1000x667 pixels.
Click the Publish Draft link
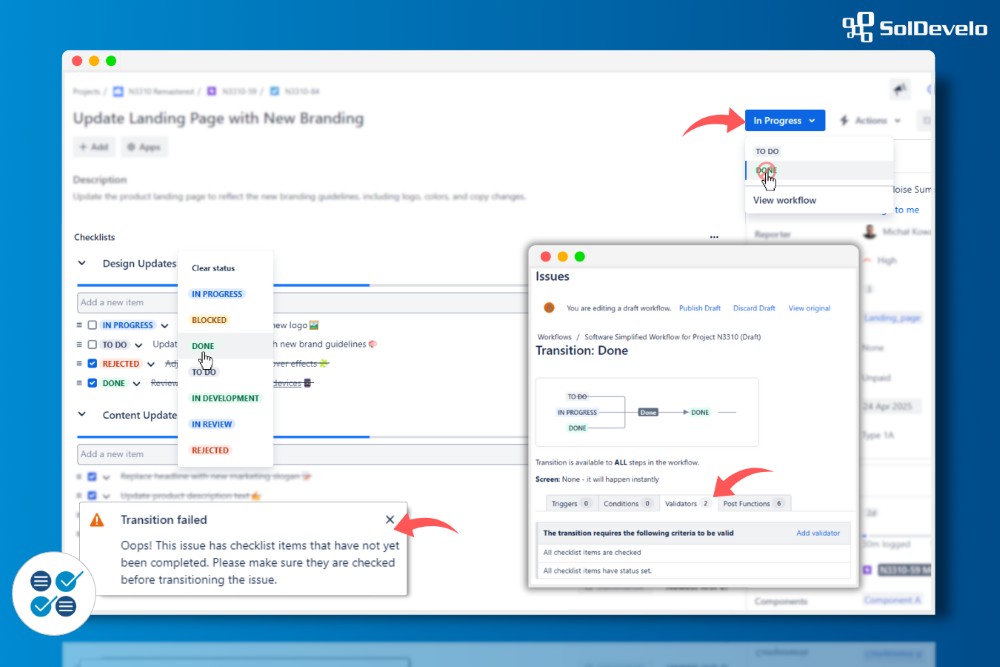(700, 308)
